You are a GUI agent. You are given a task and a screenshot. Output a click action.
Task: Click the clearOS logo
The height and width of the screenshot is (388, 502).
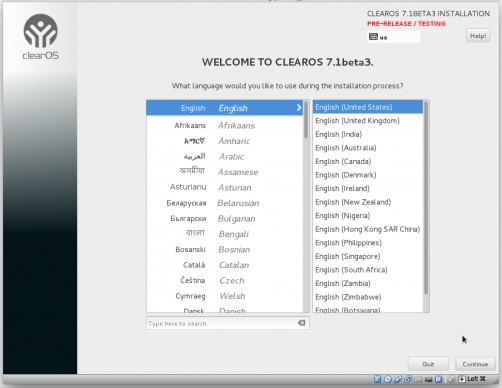pyautogui.click(x=40, y=37)
